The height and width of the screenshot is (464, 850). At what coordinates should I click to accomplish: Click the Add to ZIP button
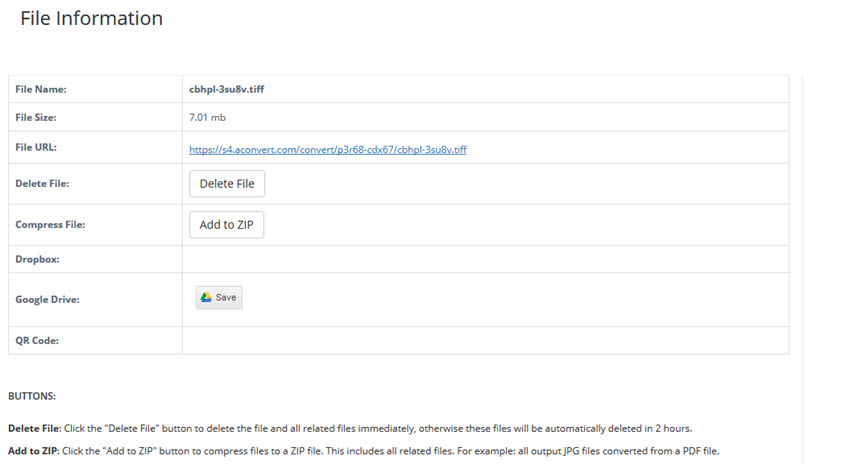tap(227, 225)
